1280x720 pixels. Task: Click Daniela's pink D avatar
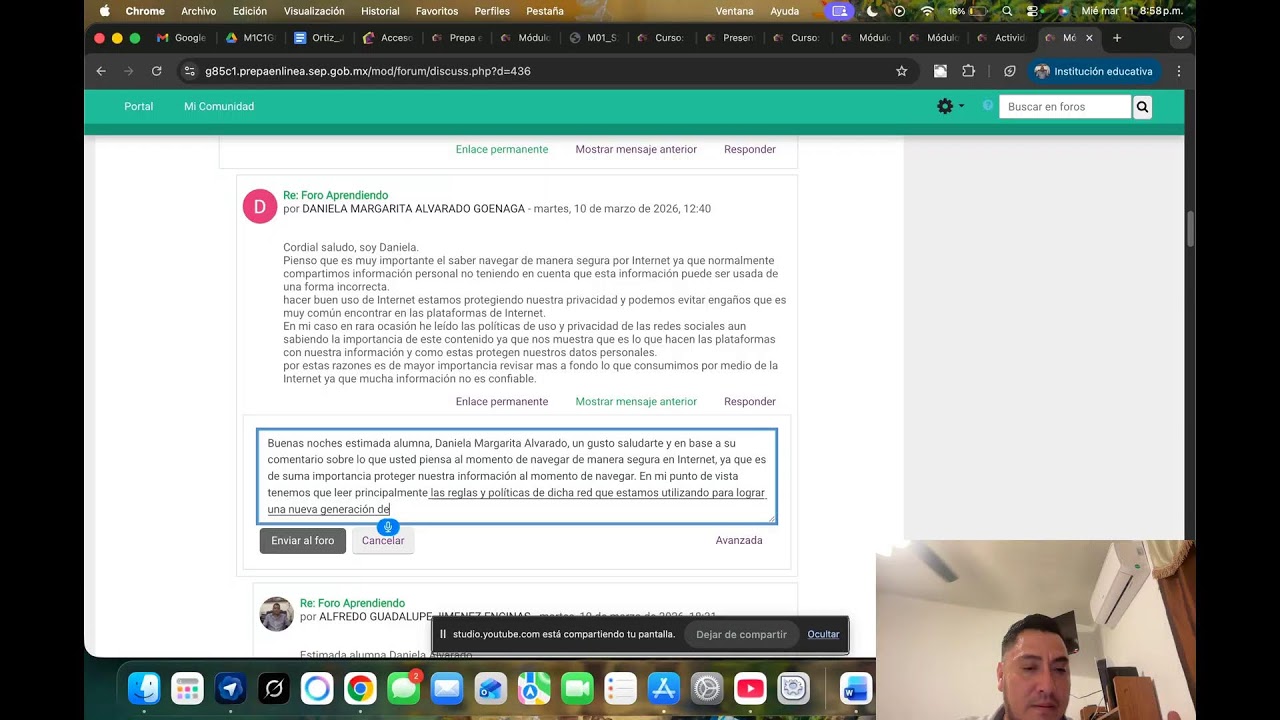pos(260,206)
